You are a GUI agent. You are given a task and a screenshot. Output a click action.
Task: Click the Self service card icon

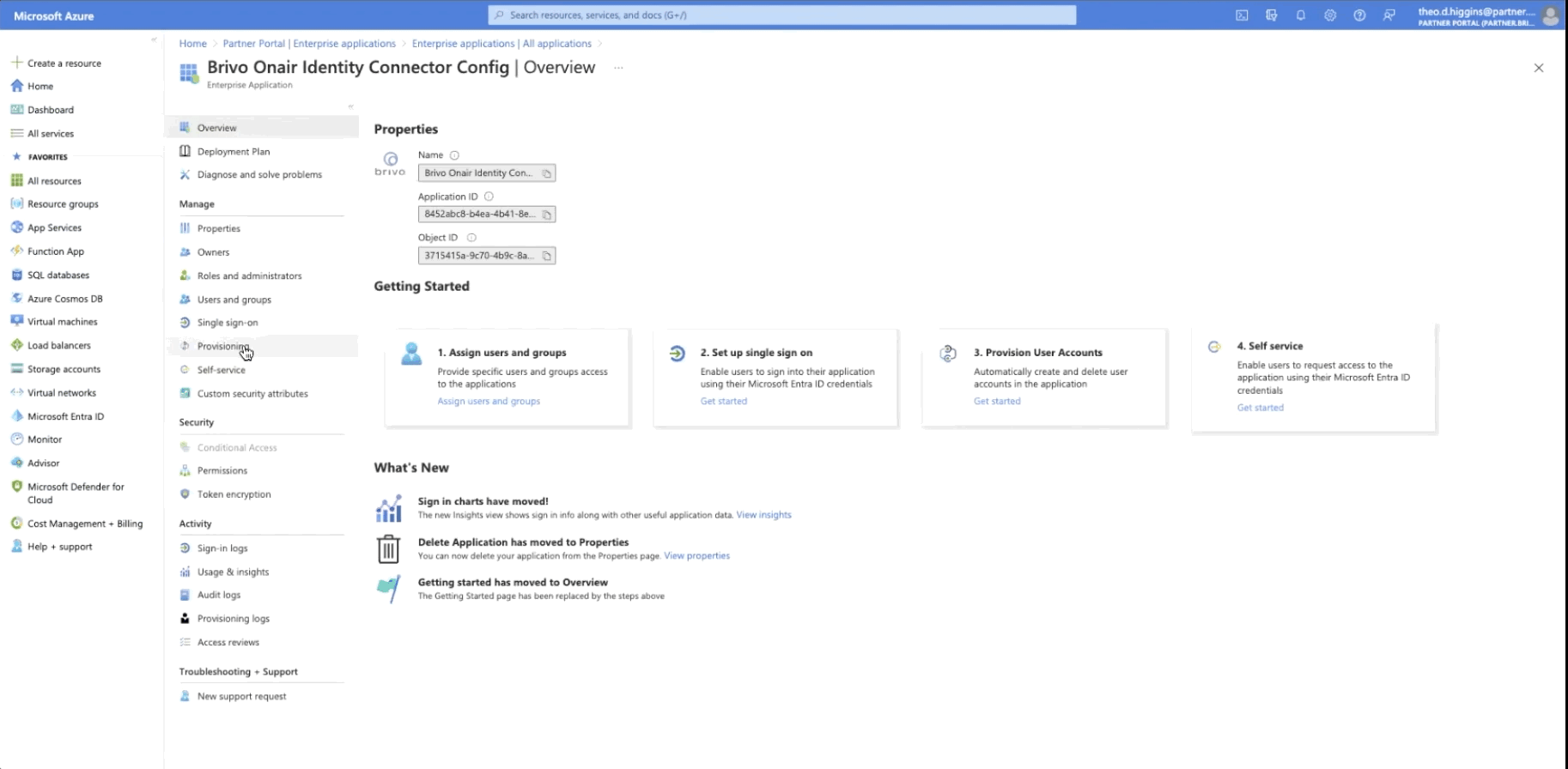point(1213,347)
